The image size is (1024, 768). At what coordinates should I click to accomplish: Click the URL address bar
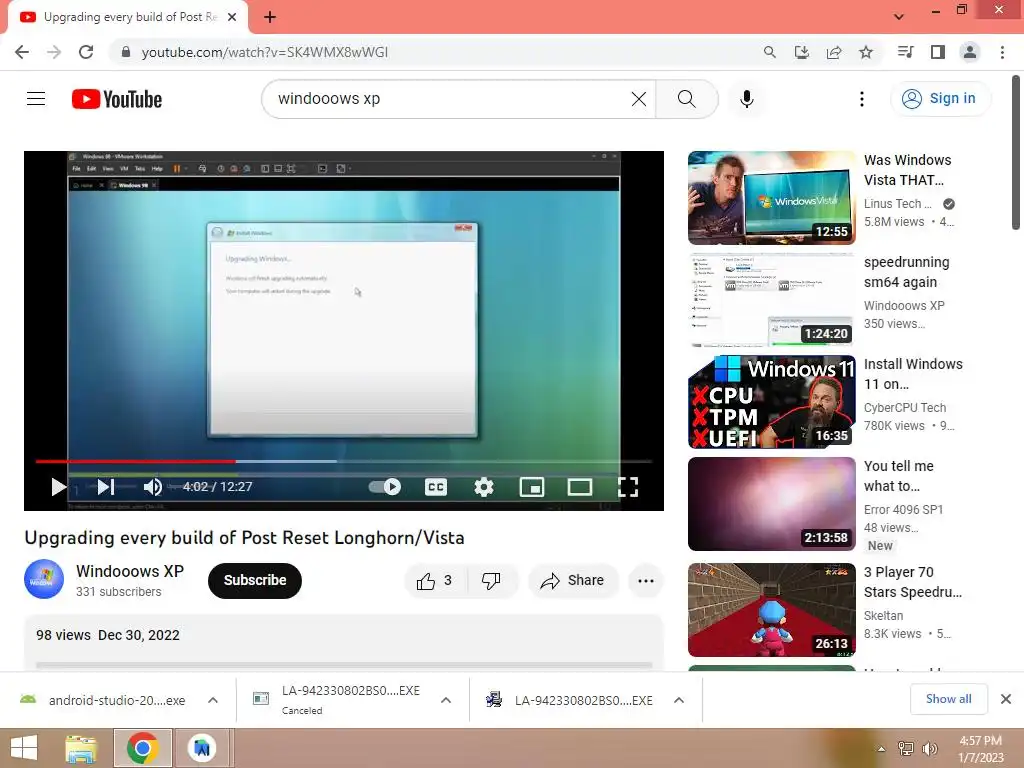(438, 52)
